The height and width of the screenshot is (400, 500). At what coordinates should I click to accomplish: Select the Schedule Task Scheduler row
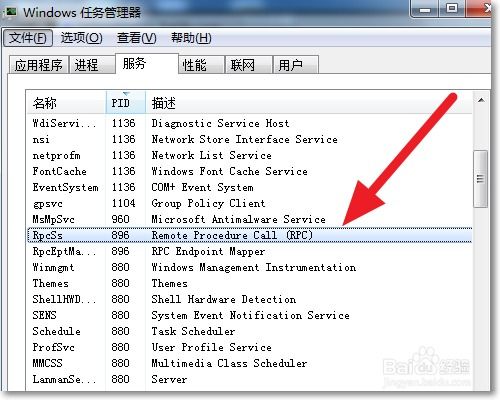pos(250,331)
